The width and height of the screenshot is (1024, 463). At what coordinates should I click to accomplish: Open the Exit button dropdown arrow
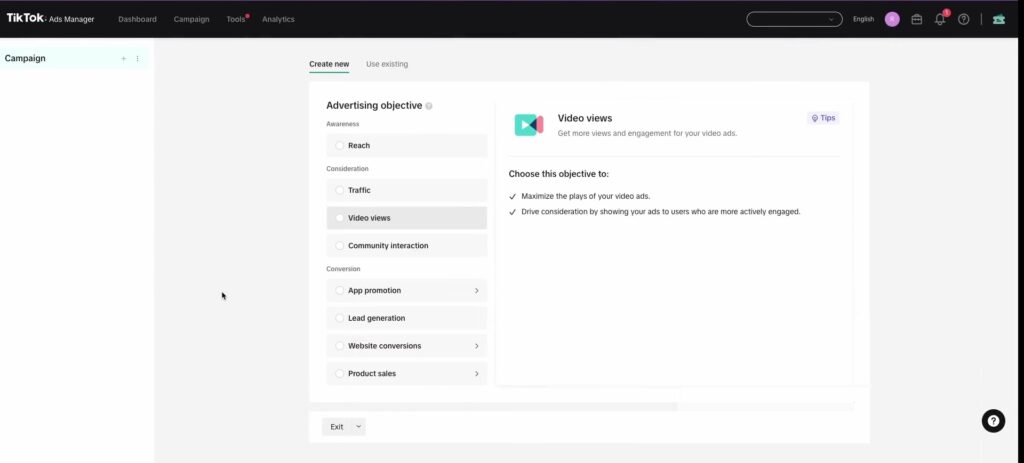(358, 426)
